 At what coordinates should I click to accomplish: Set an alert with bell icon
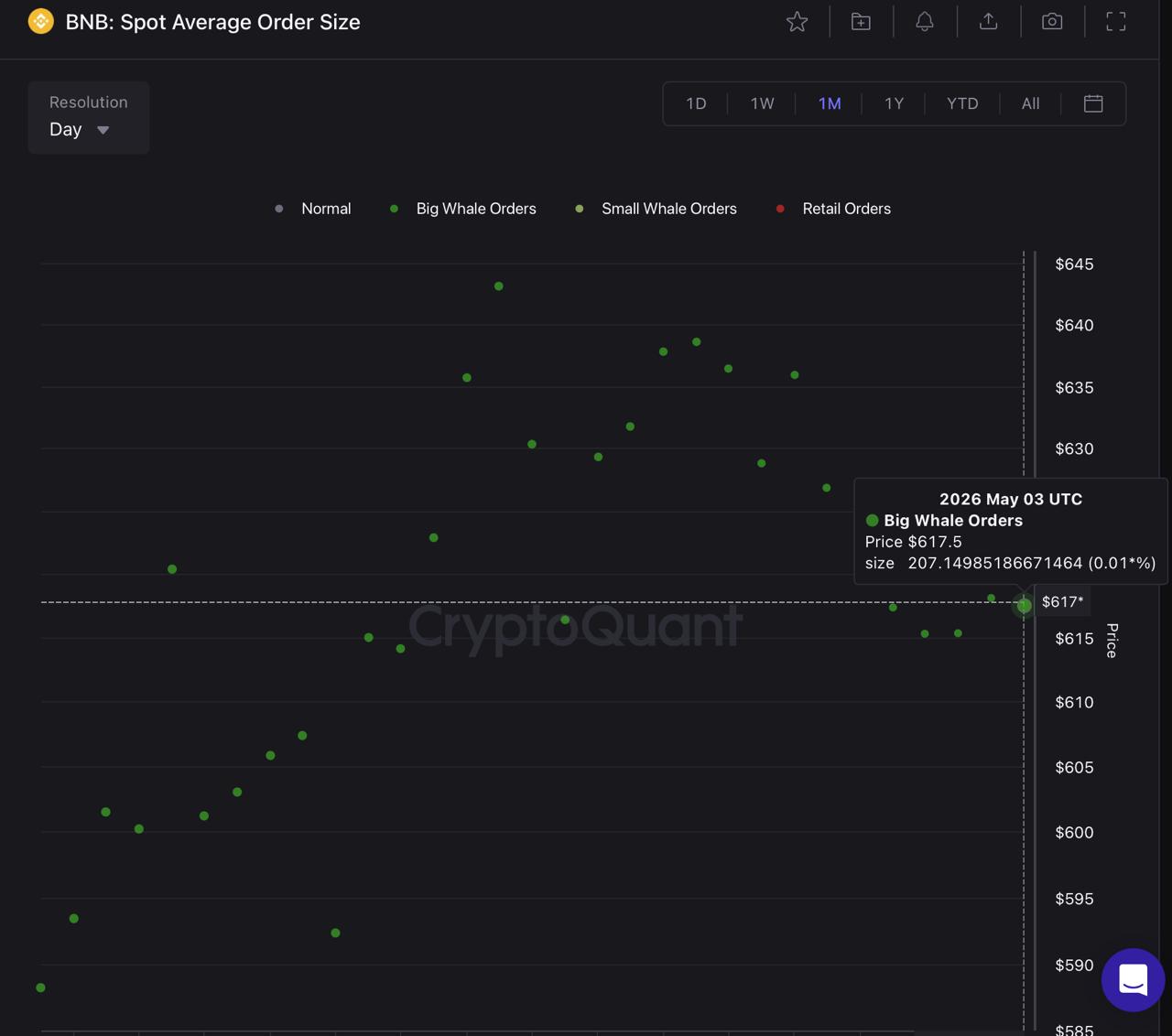pyautogui.click(x=925, y=21)
